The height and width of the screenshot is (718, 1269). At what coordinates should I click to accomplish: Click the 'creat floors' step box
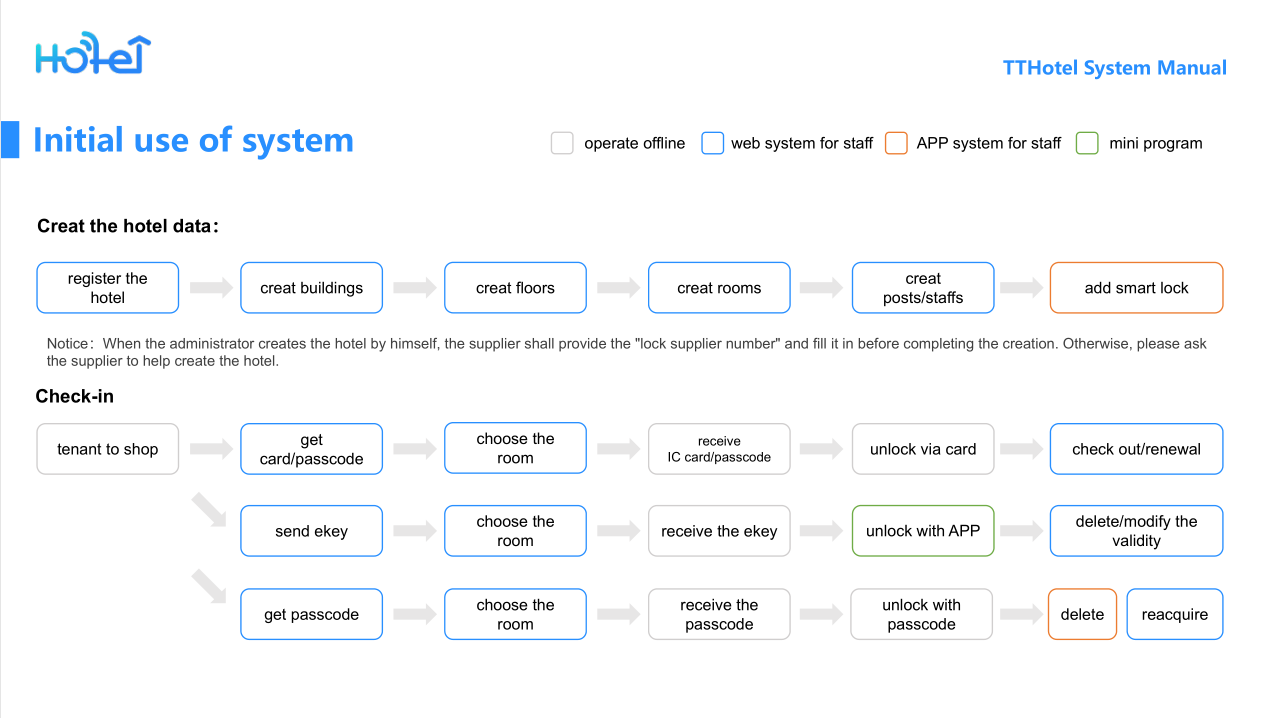(x=515, y=288)
